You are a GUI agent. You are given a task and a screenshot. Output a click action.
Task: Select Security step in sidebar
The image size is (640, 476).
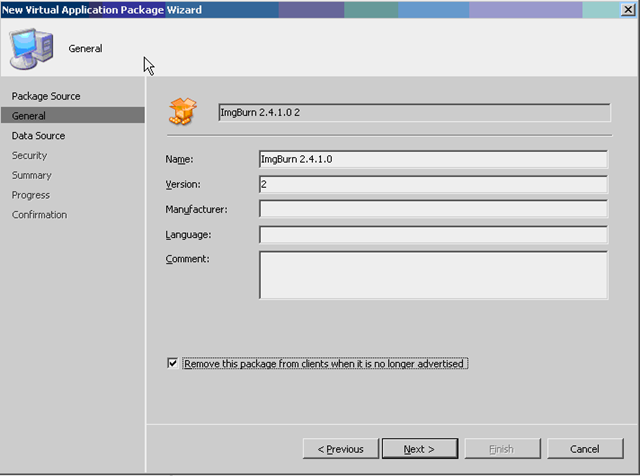29,156
